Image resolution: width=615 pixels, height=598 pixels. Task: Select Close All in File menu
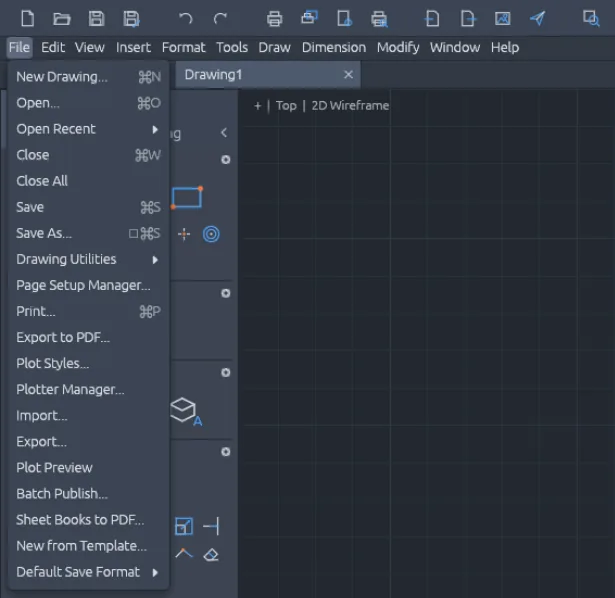pos(88,181)
